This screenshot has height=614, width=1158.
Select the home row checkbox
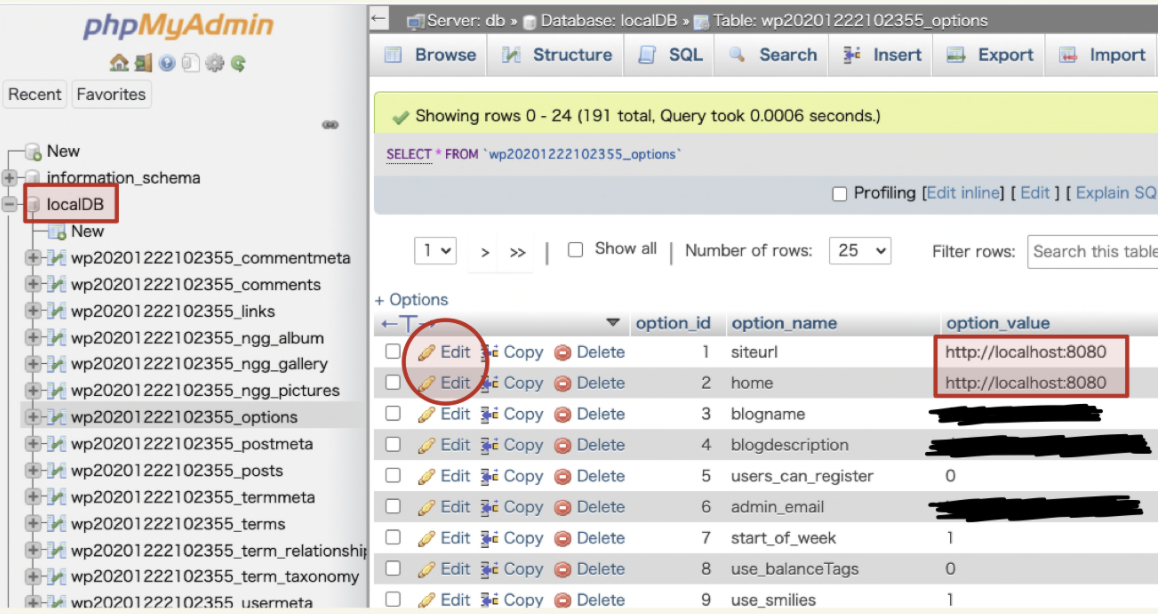tap(393, 383)
